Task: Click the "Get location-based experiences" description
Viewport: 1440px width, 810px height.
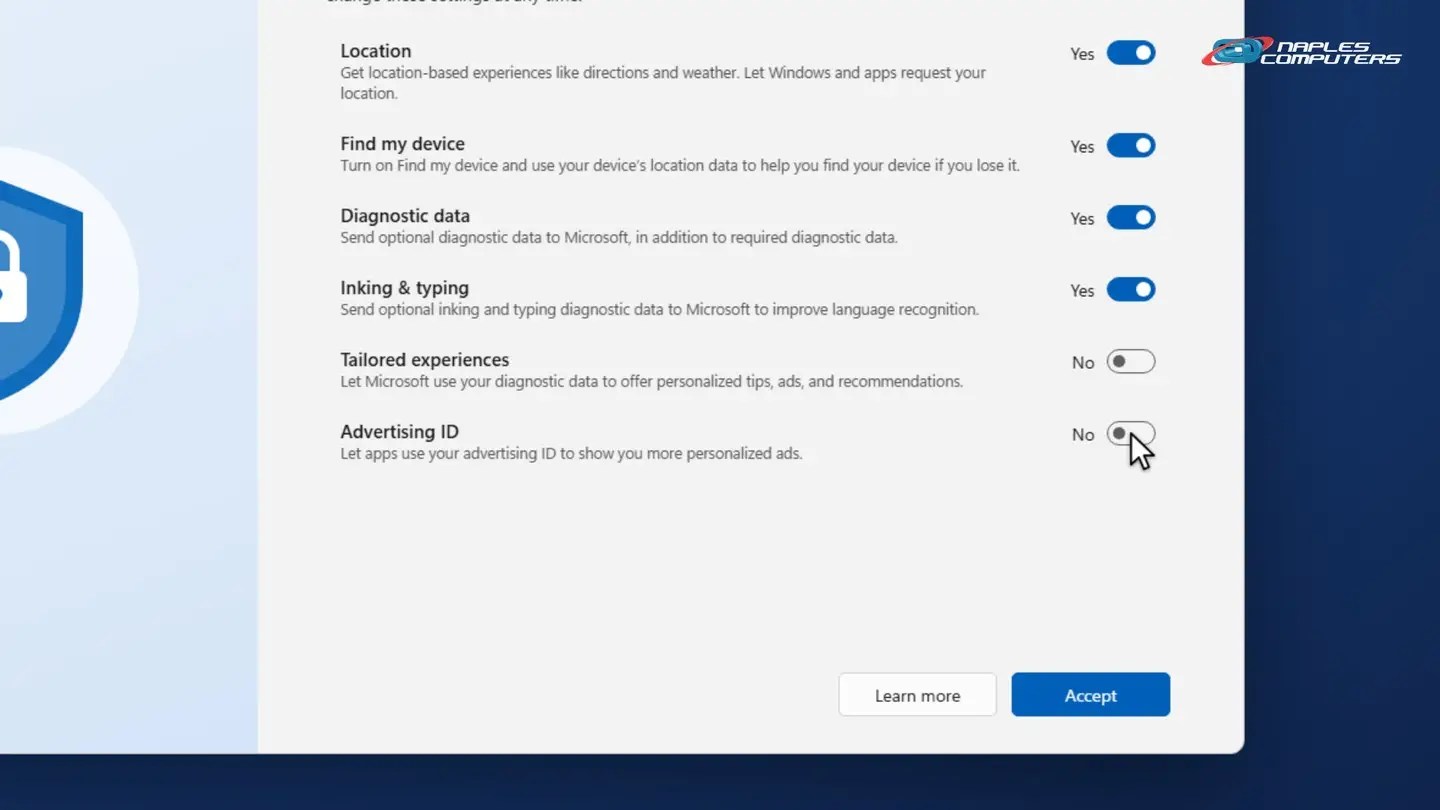Action: [x=663, y=83]
